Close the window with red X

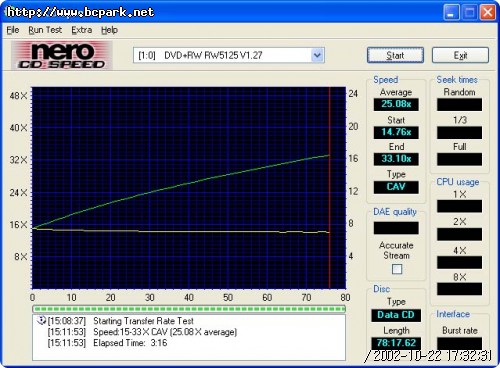487,12
